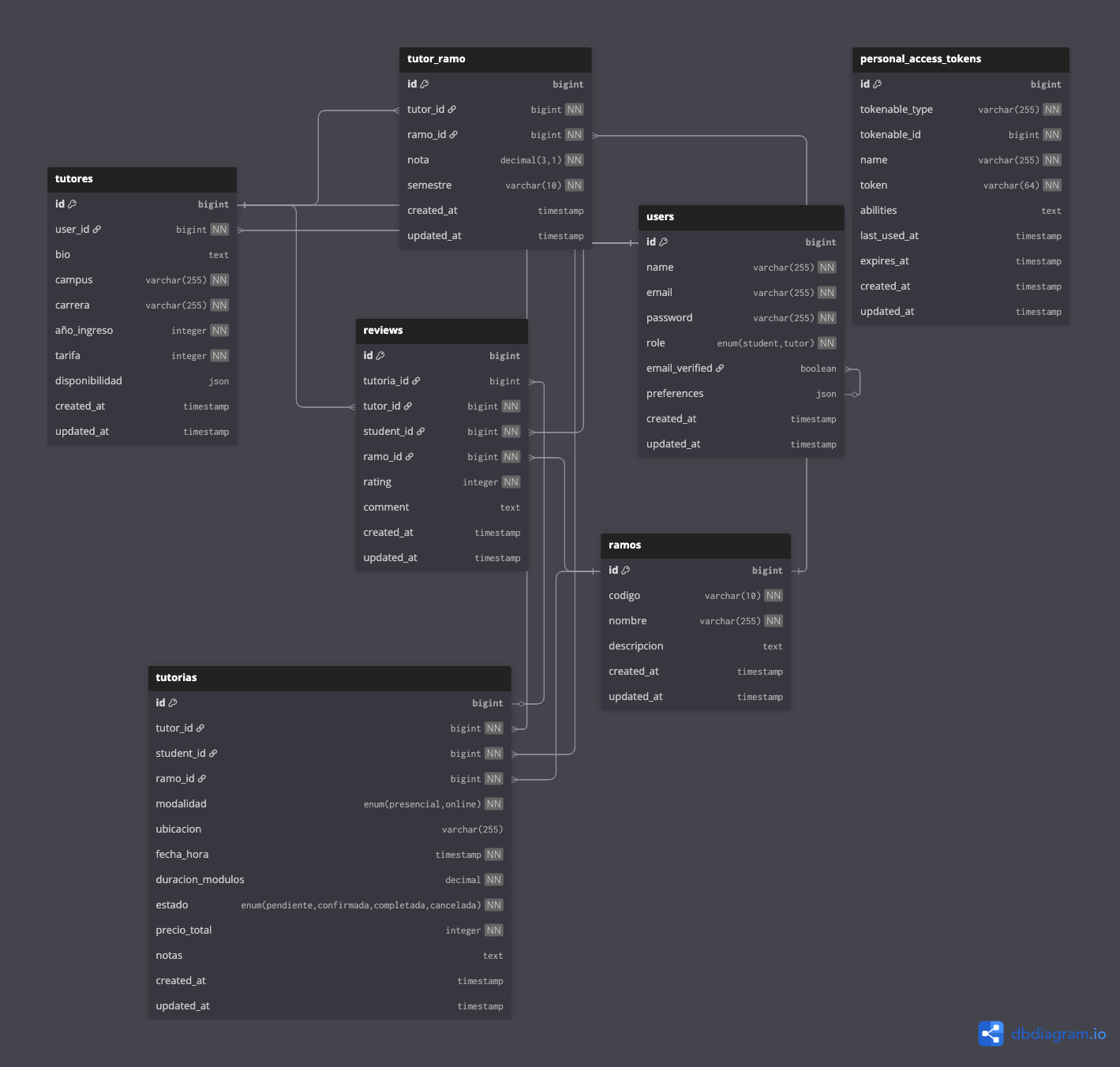The height and width of the screenshot is (1067, 1120).
Task: Click the key icon in personal_access_tokens id row
Action: coord(877,84)
